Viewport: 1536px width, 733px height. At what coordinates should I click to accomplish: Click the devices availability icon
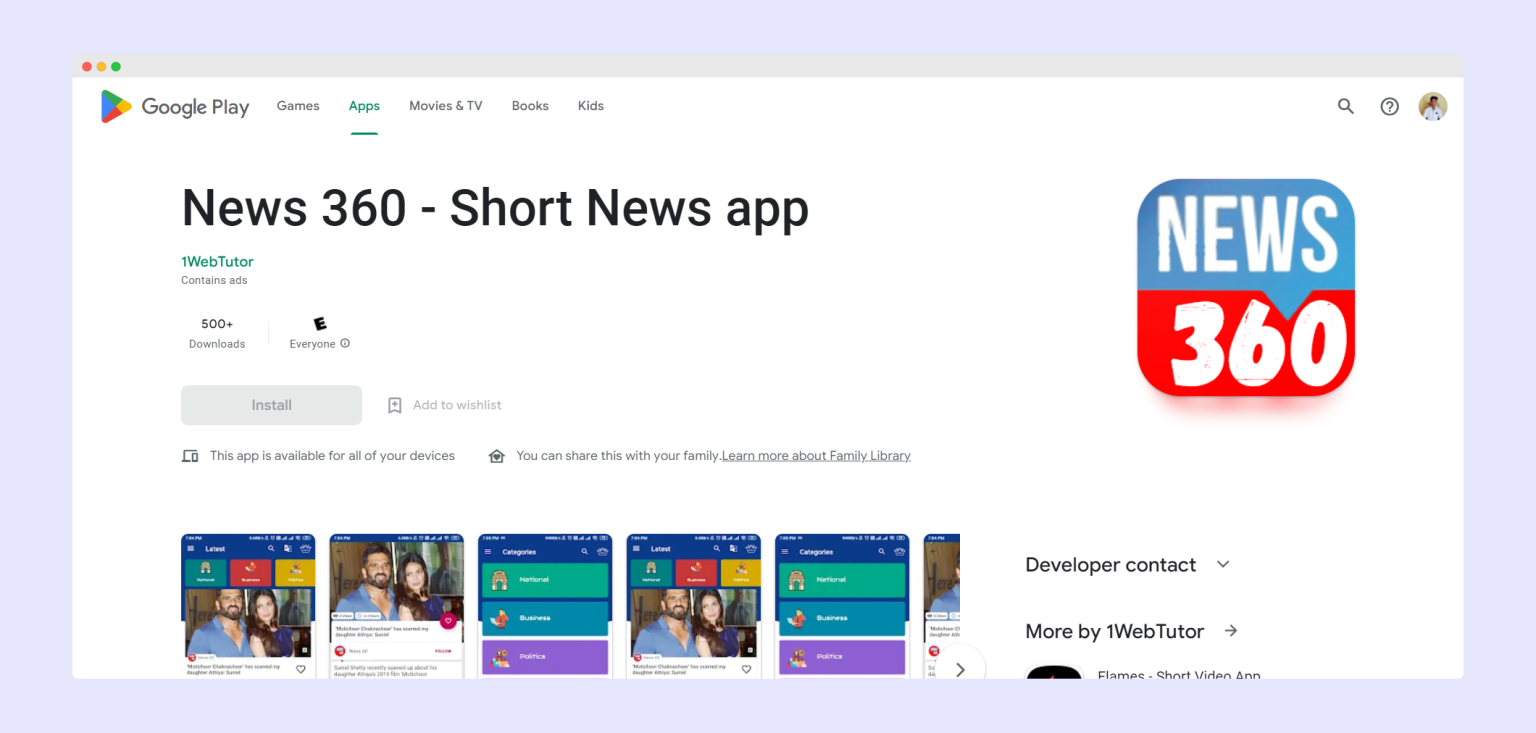(190, 455)
